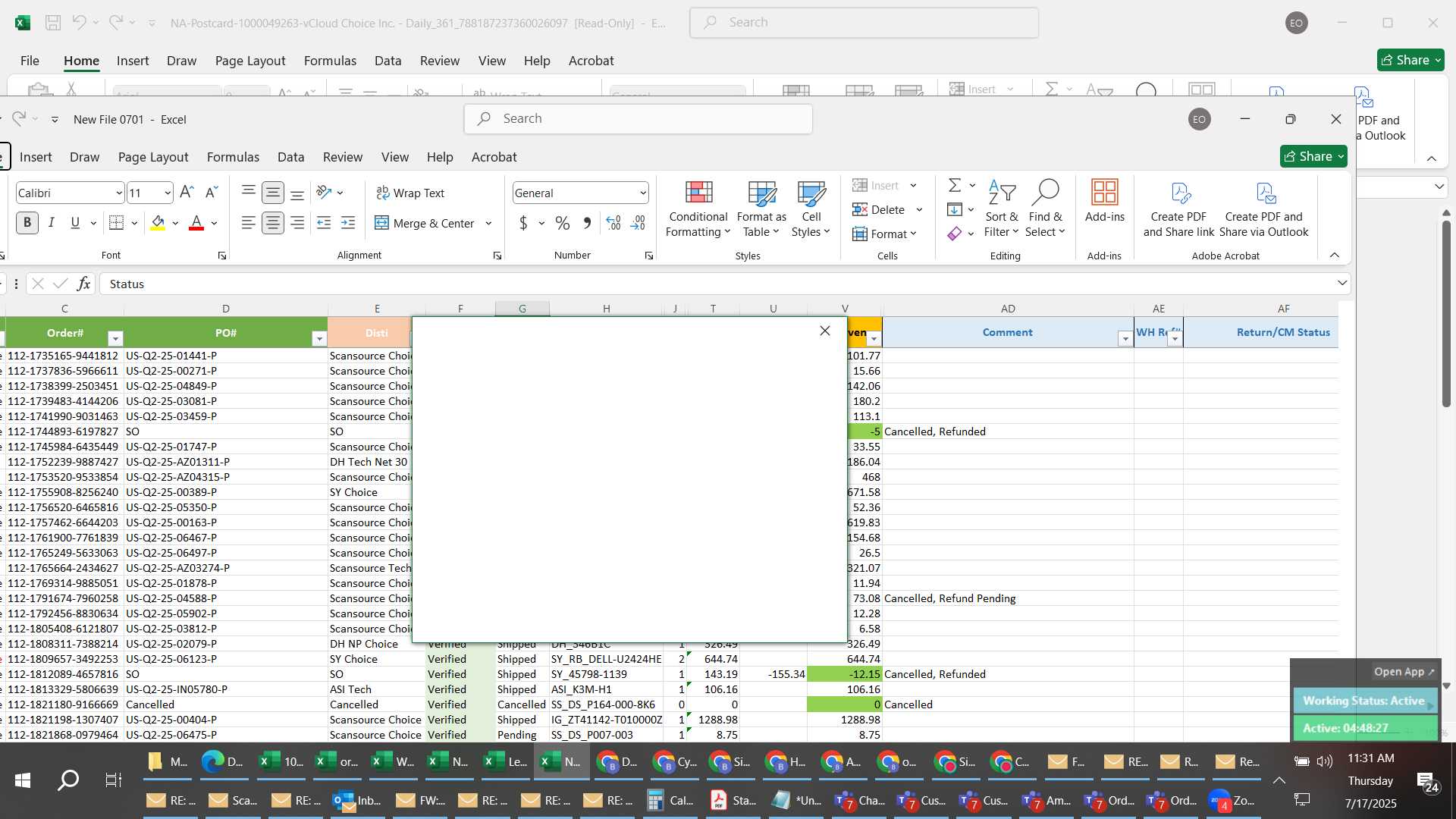Viewport: 1456px width, 819px height.
Task: Click Delete cells button
Action: pos(878,209)
